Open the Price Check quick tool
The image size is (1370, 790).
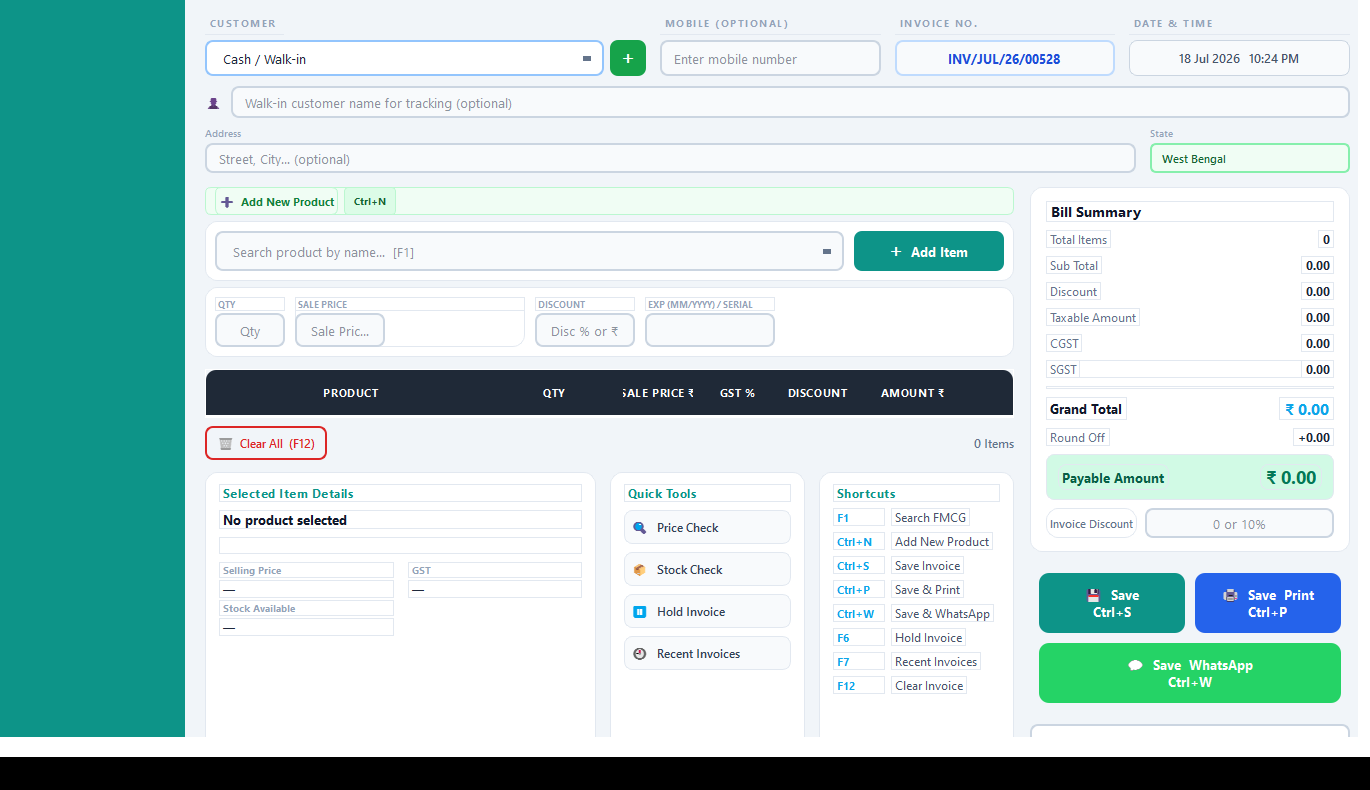[x=707, y=527]
